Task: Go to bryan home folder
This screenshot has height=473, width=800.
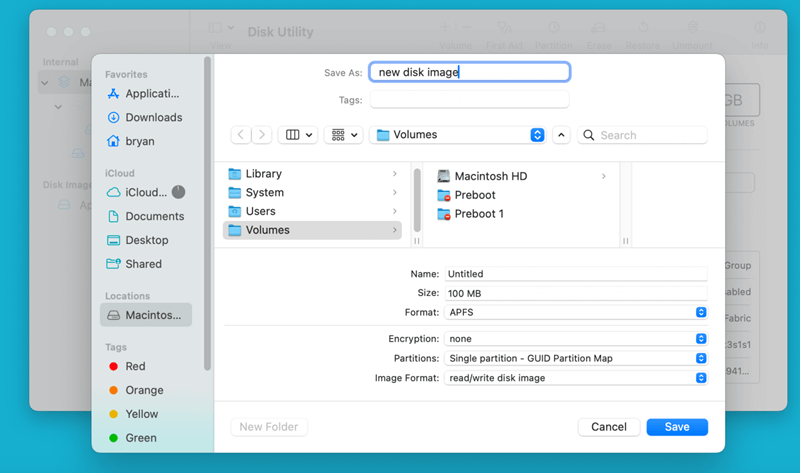Action: (x=131, y=141)
